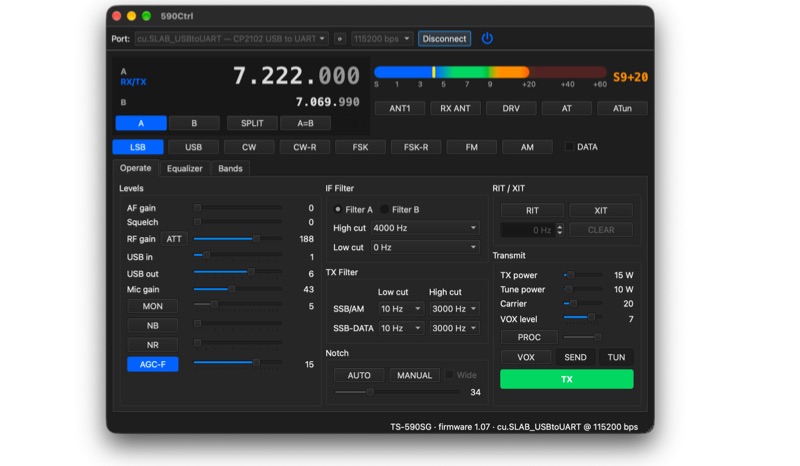The width and height of the screenshot is (800, 466).
Task: Toggle the RIT button
Action: click(532, 210)
